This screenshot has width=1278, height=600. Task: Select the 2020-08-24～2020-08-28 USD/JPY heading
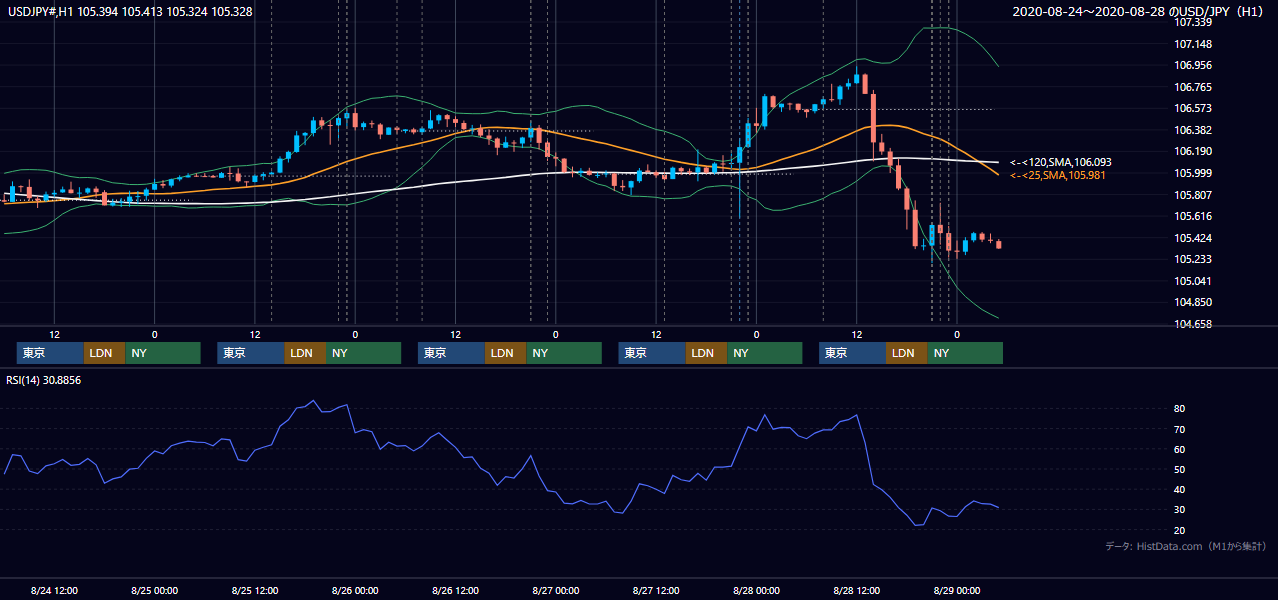tap(1140, 12)
